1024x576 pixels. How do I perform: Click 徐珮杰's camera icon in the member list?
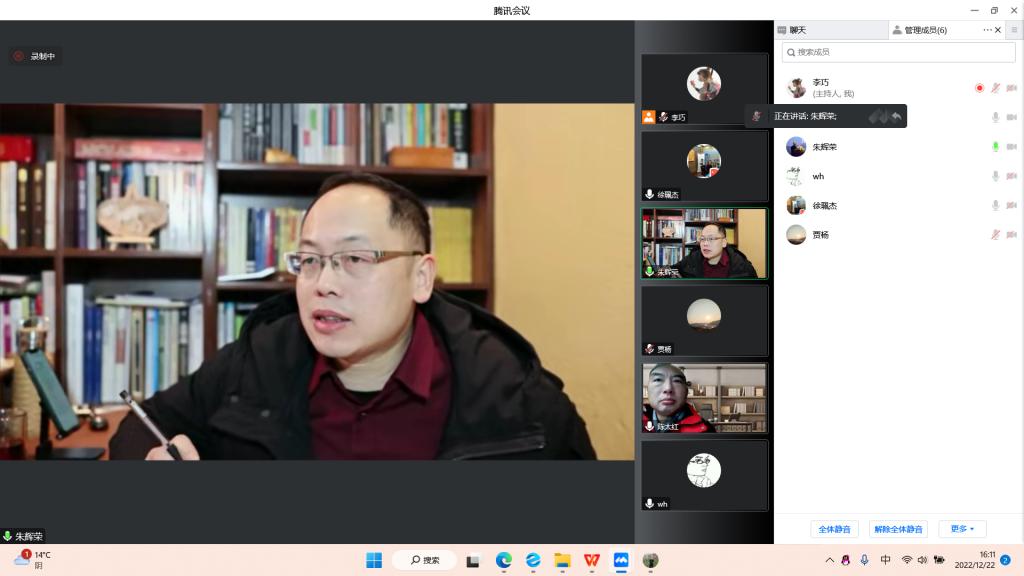(x=1012, y=206)
